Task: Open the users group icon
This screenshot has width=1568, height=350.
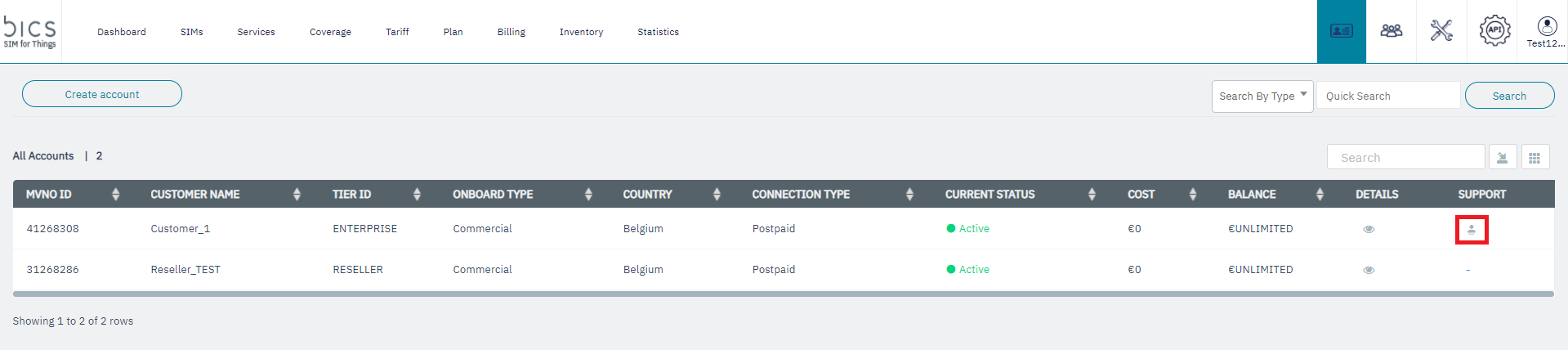Action: pos(1391,31)
